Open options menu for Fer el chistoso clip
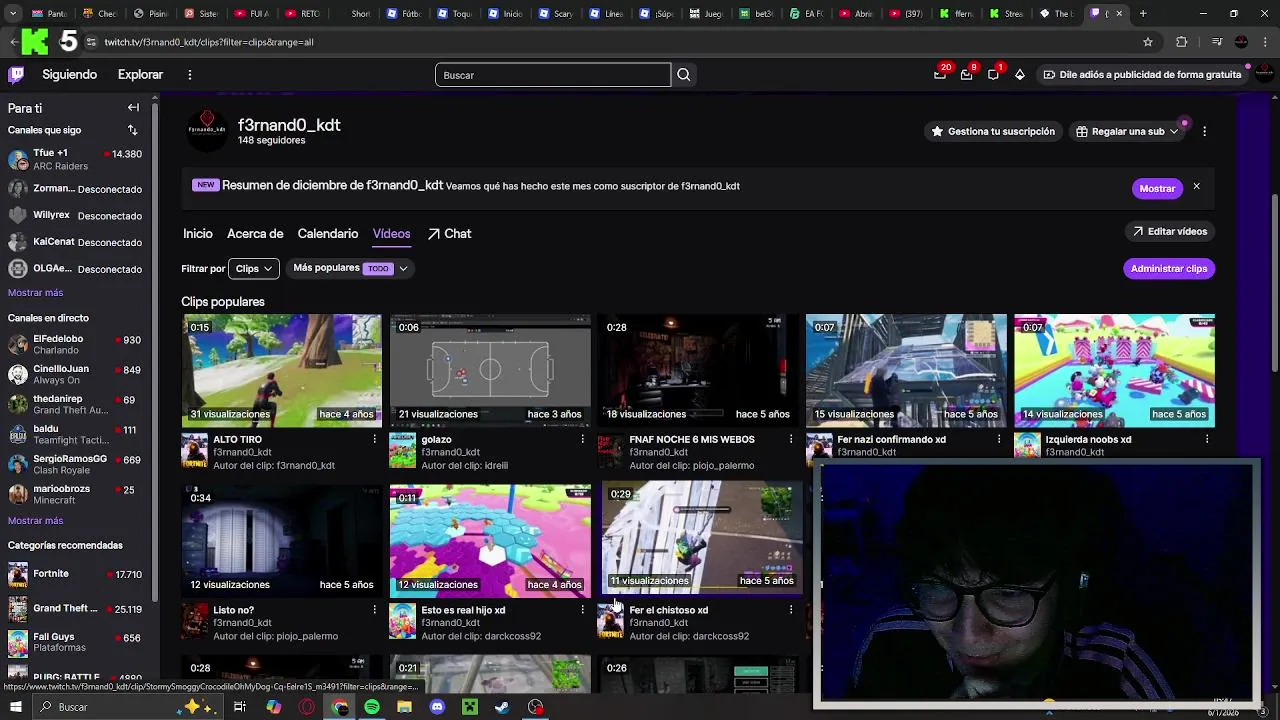 (791, 610)
